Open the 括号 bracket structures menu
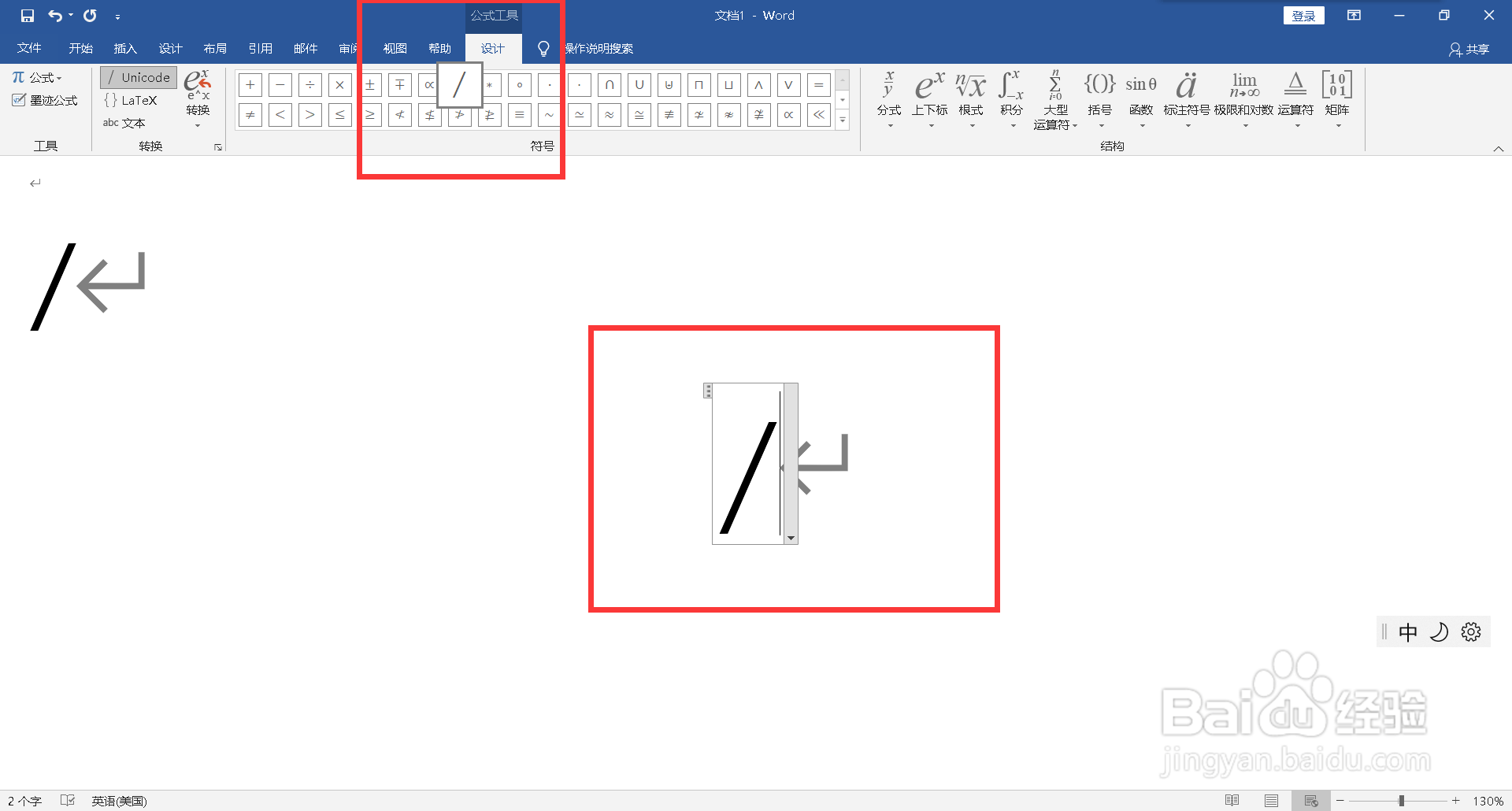Image resolution: width=1512 pixels, height=811 pixels. click(1100, 101)
